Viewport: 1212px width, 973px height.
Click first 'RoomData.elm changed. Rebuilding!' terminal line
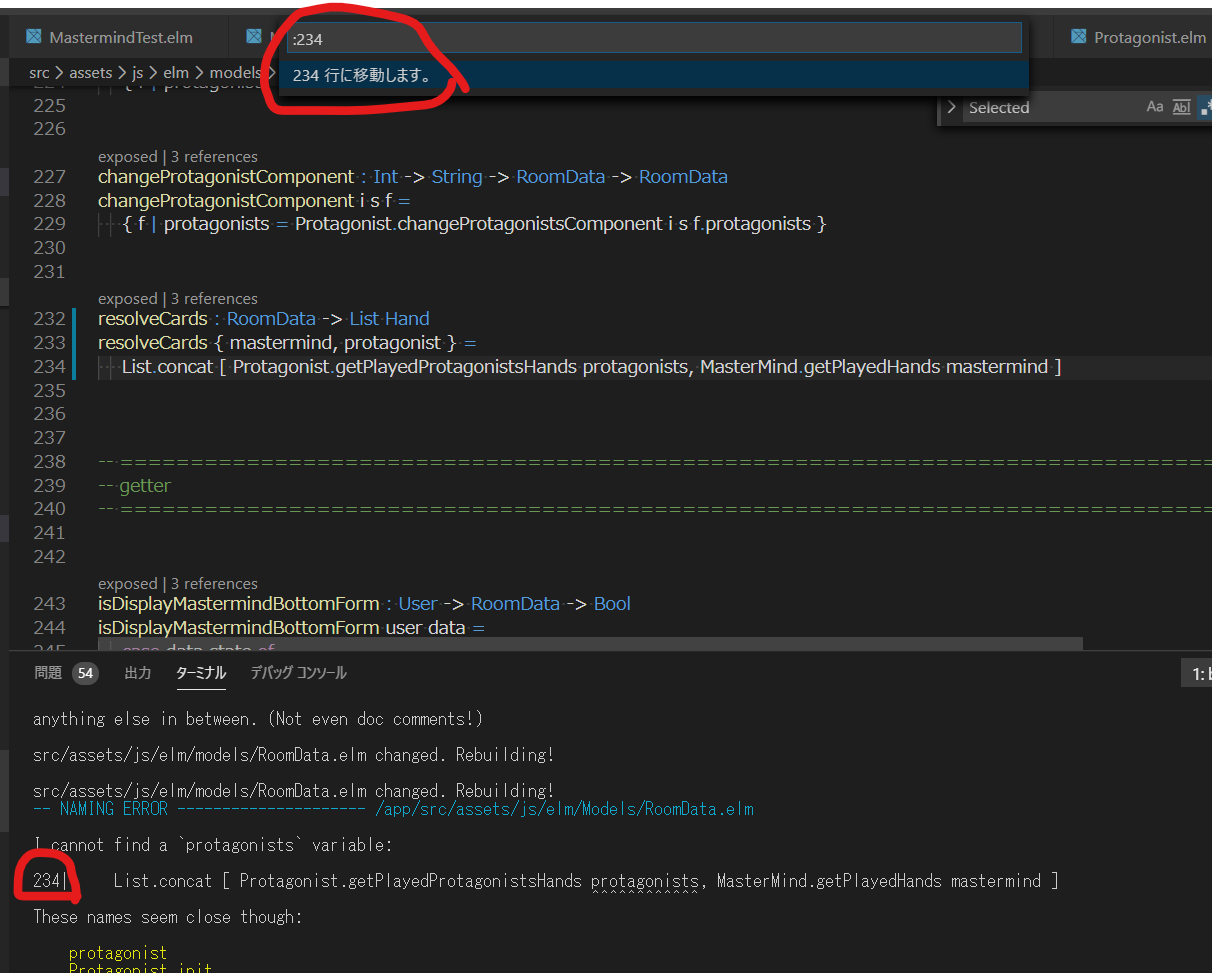(x=293, y=755)
